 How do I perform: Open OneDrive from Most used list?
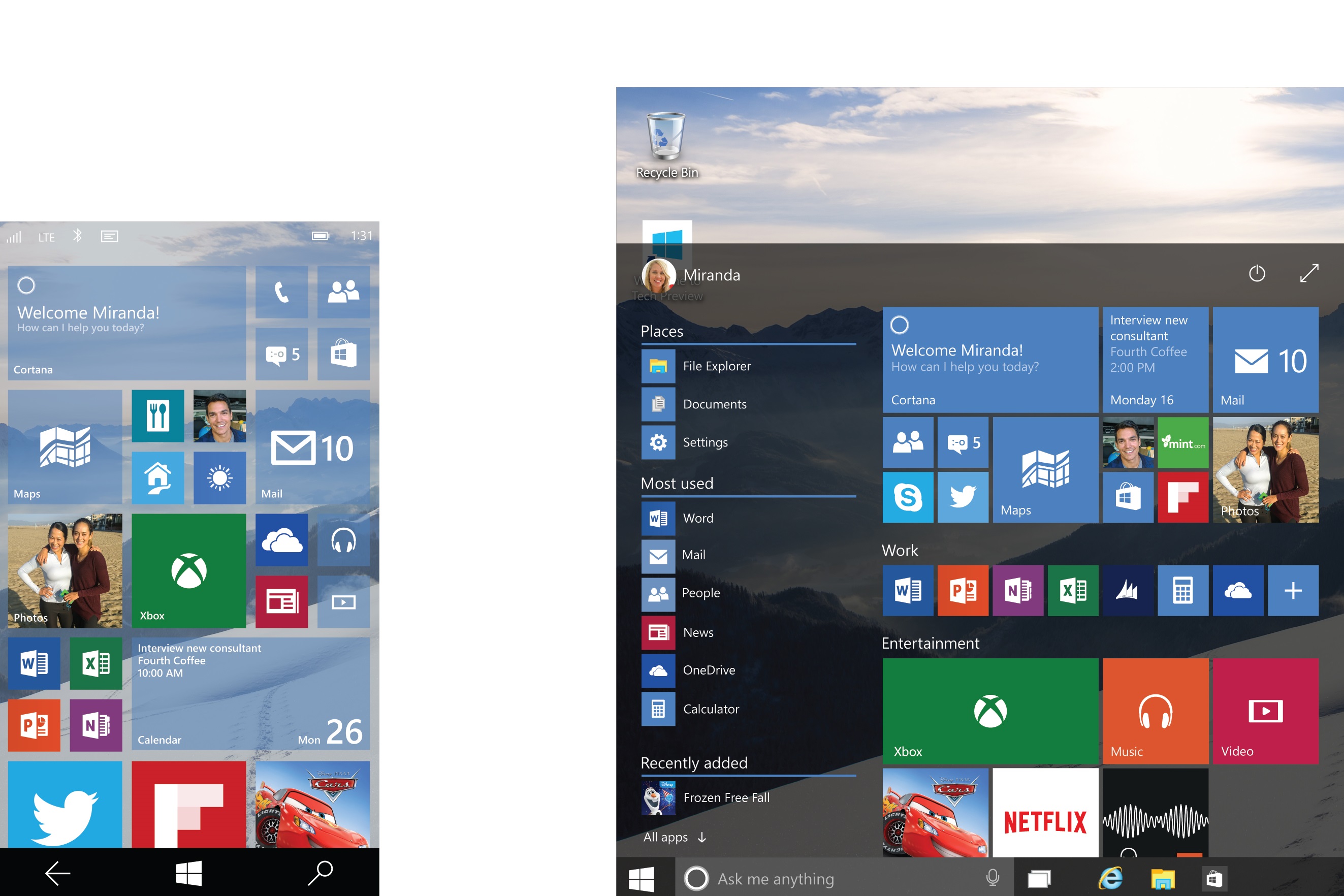pos(749,670)
